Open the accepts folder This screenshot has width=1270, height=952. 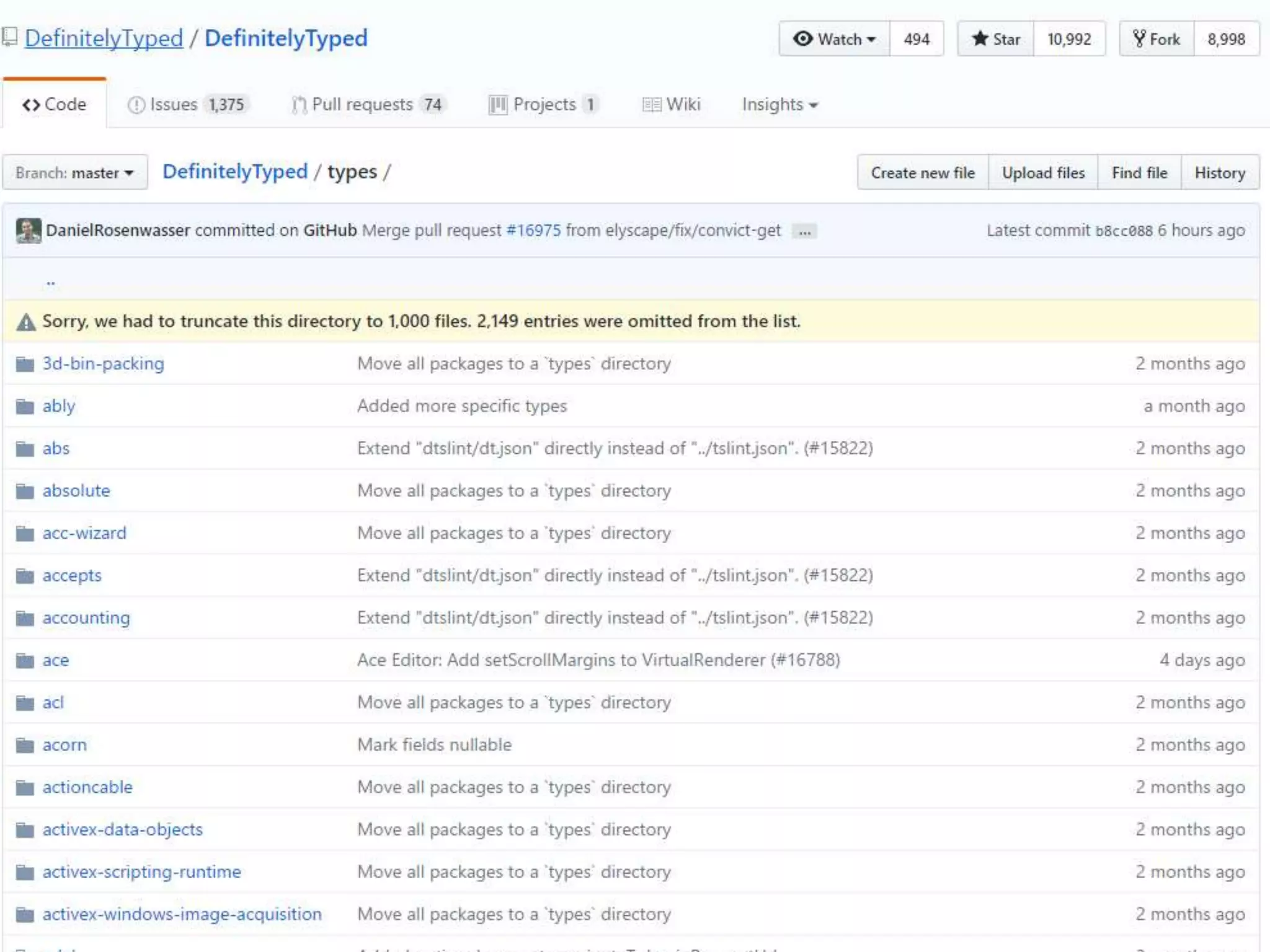coord(71,575)
